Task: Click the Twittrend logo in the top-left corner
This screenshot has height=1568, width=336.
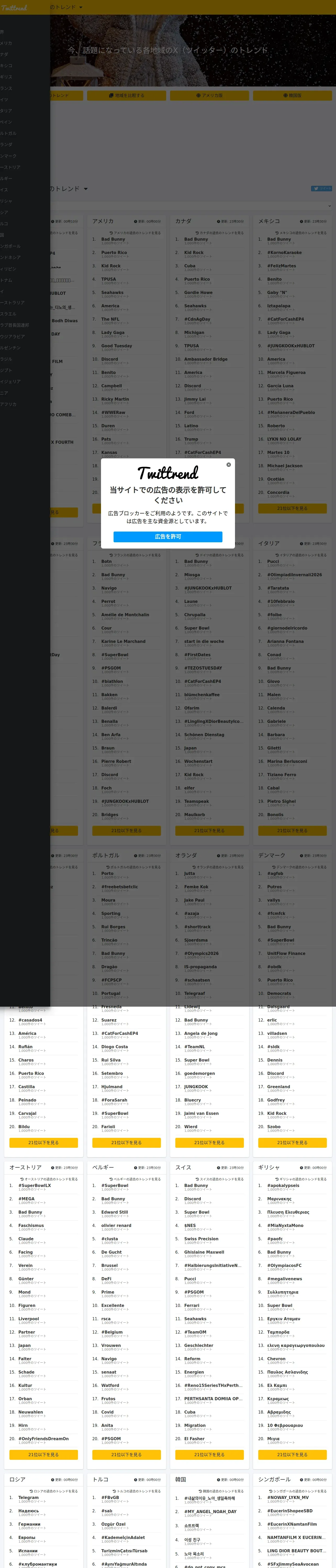Action: click(14, 8)
